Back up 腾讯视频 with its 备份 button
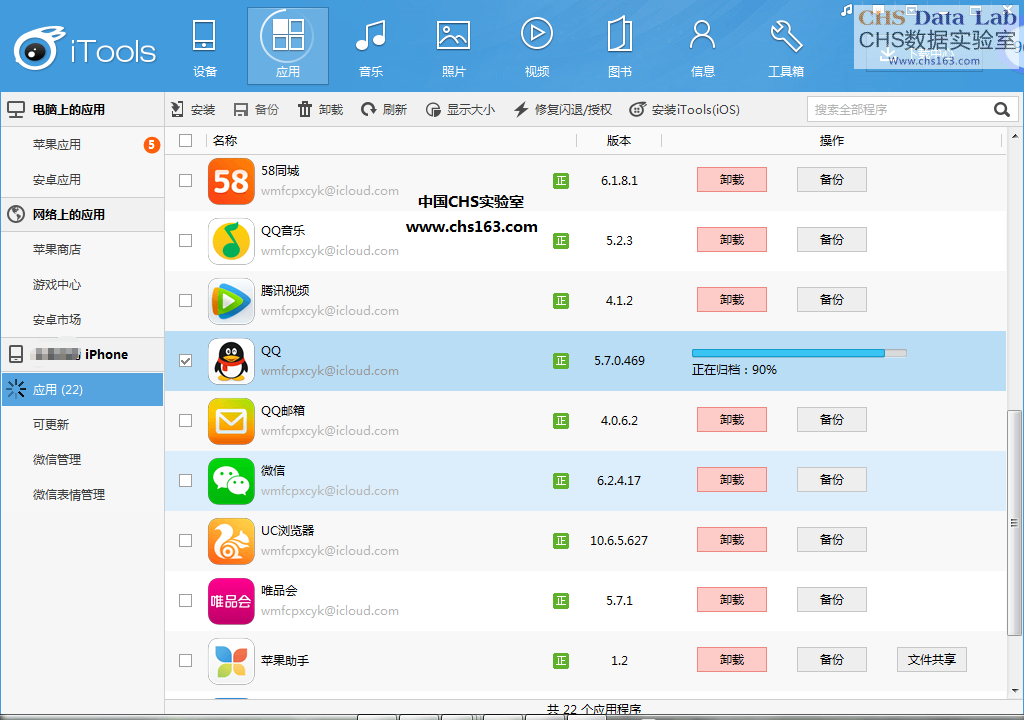This screenshot has height=720, width=1024. click(x=832, y=300)
